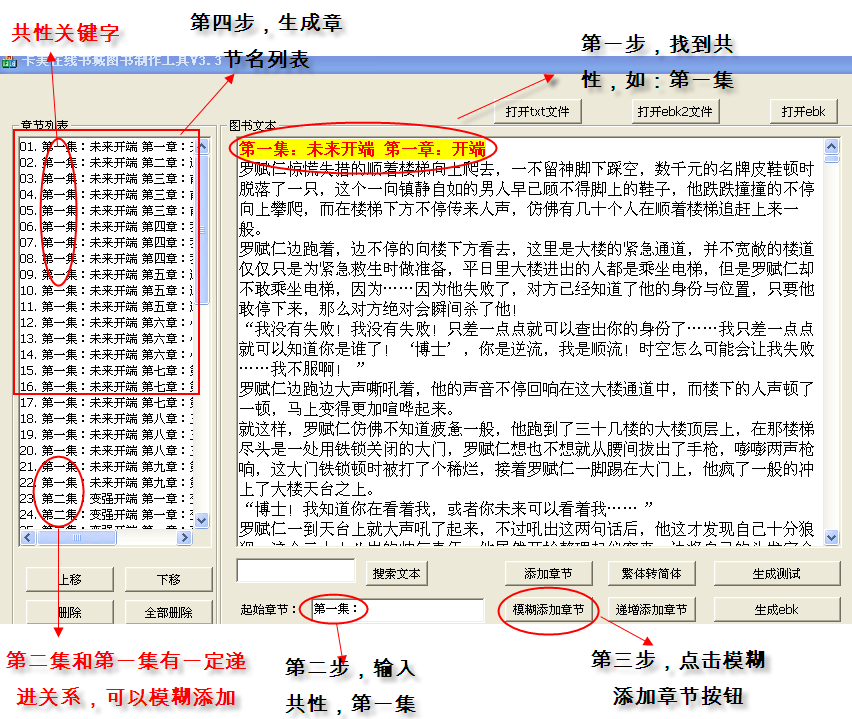852x719 pixels.
Task: Move chapter down with 下移 button
Action: (168, 580)
